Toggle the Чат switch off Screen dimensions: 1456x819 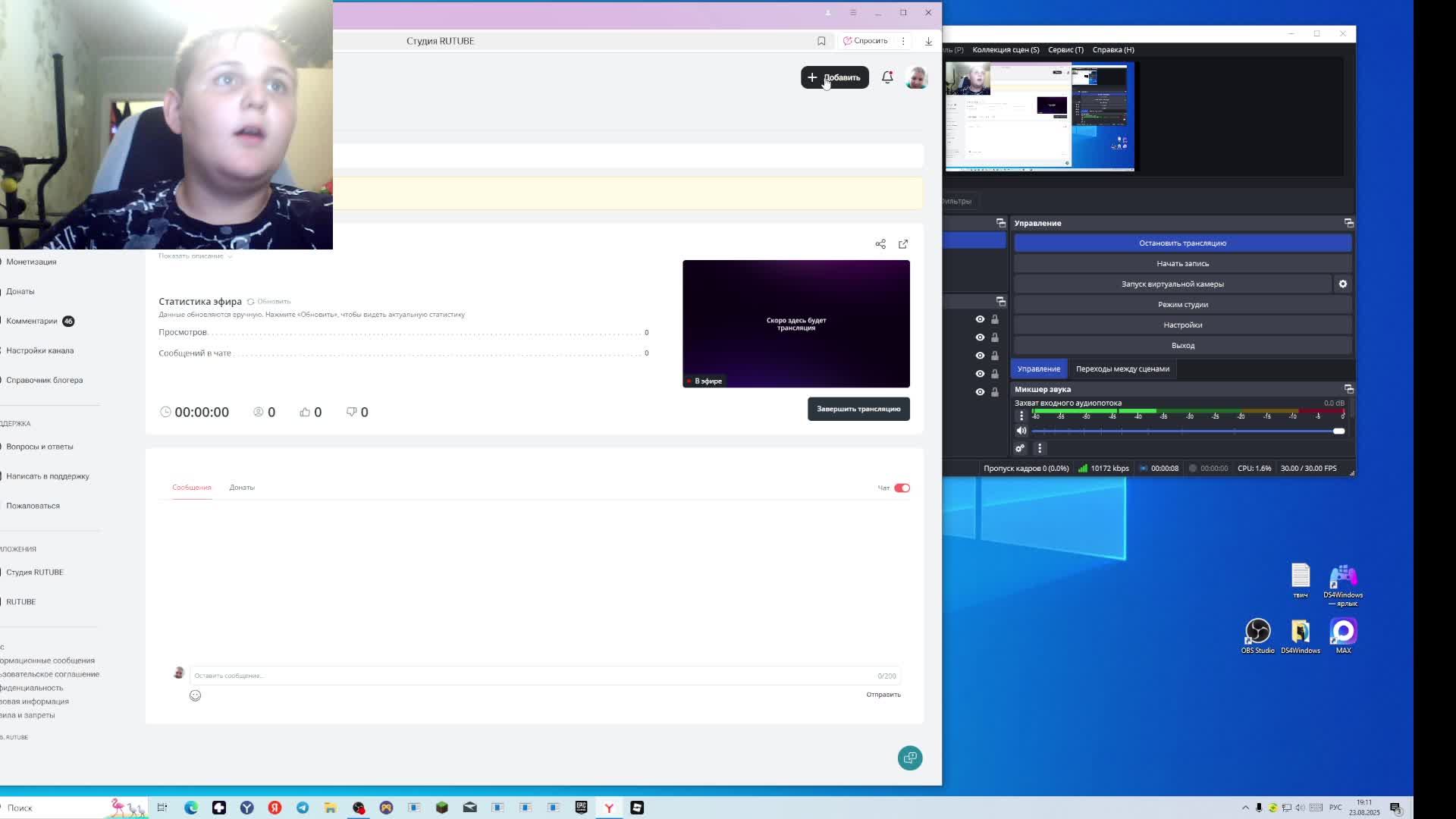point(902,488)
